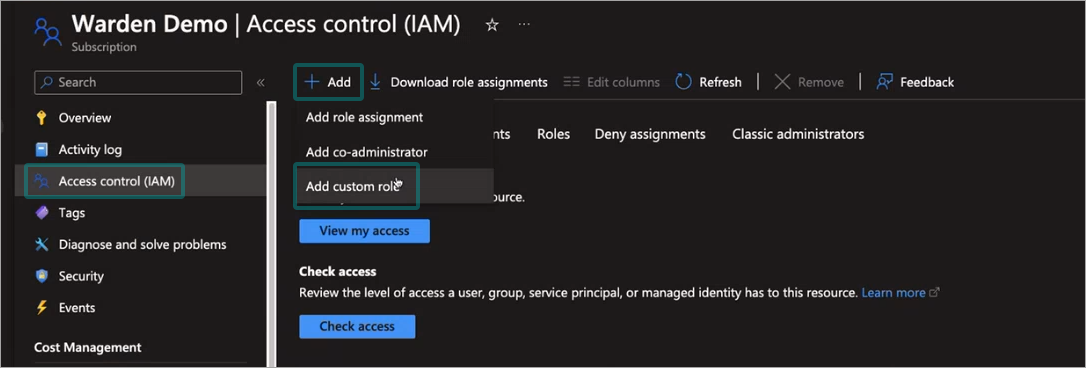Collapse sidebar with the double chevron
The width and height of the screenshot is (1086, 368).
(260, 82)
